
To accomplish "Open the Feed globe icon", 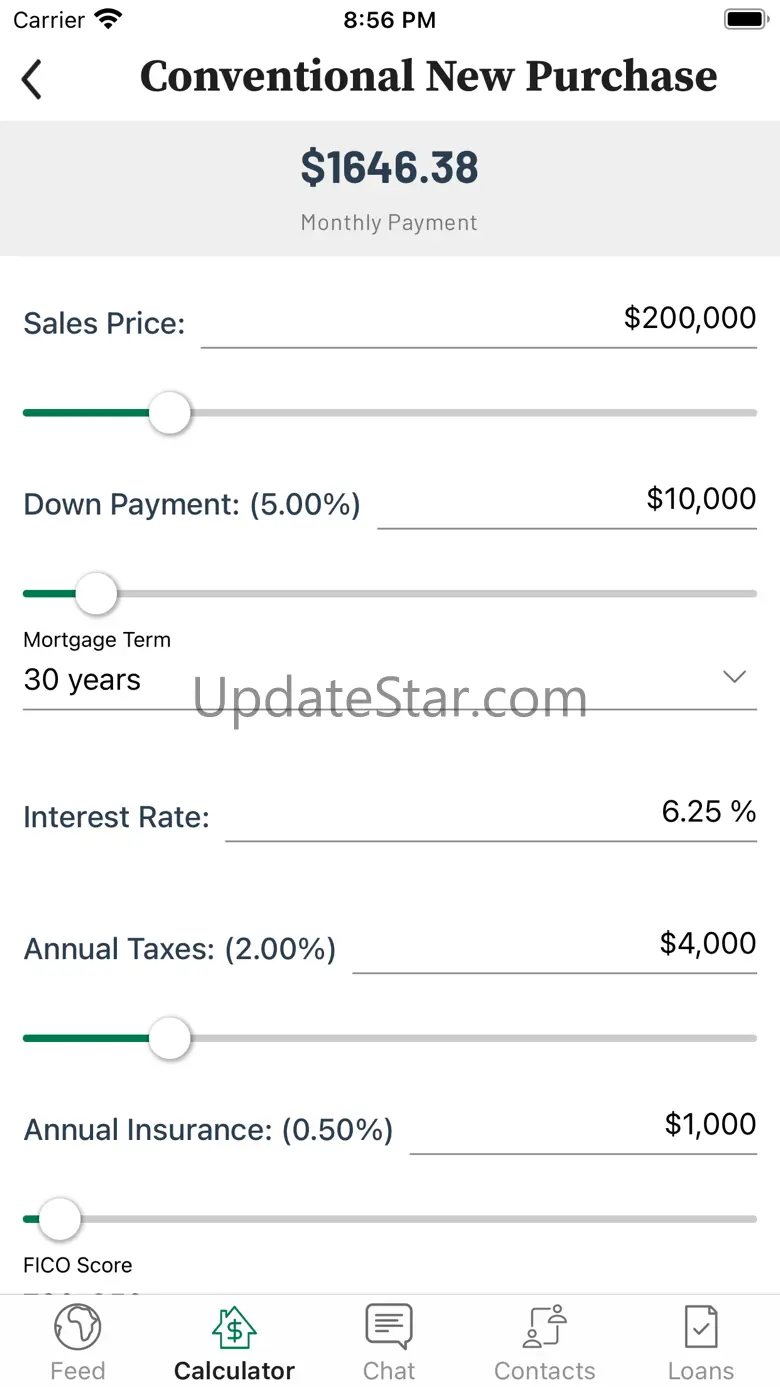I will pyautogui.click(x=77, y=1328).
